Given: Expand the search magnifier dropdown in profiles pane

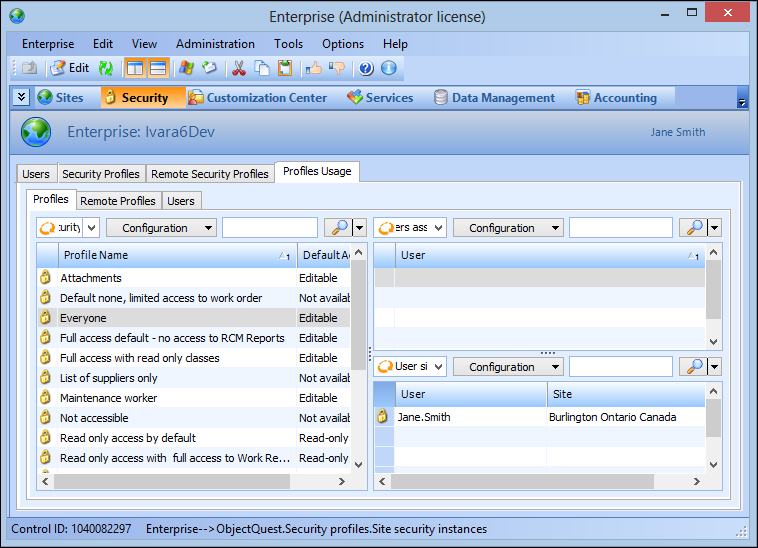Looking at the screenshot, I should pyautogui.click(x=359, y=228).
